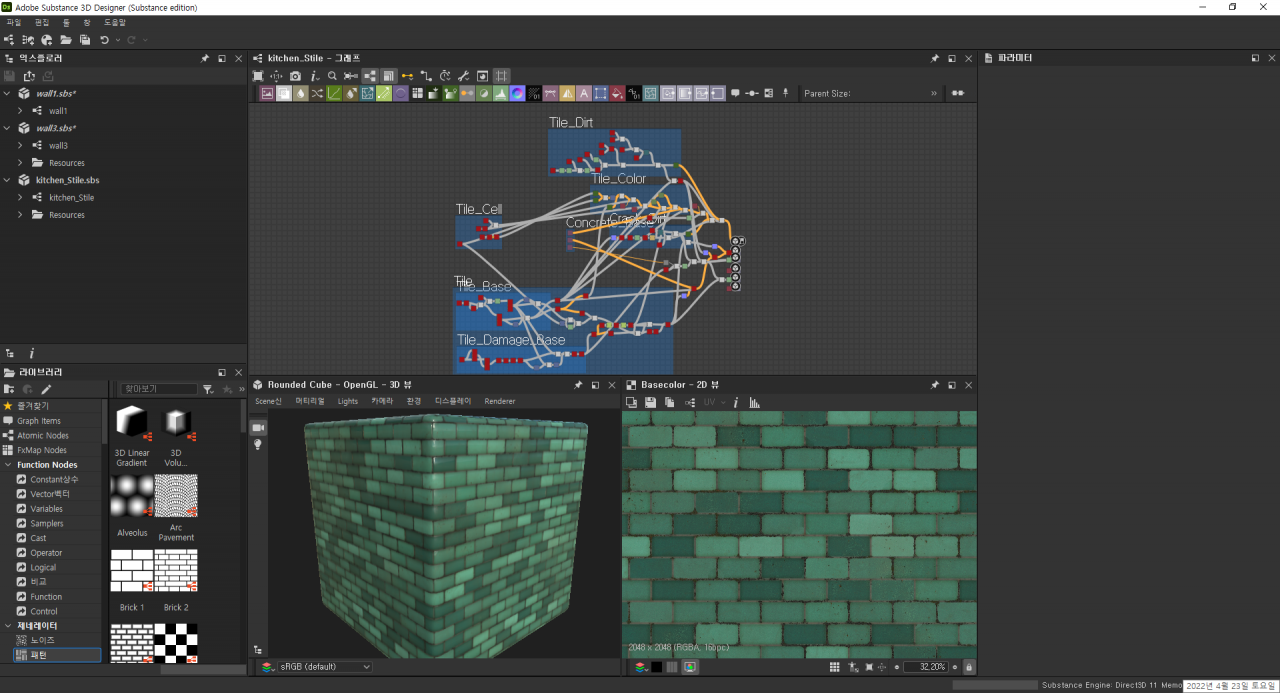This screenshot has width=1280, height=693.
Task: Click the camera snapshot icon in graph toolbar
Action: (x=295, y=76)
